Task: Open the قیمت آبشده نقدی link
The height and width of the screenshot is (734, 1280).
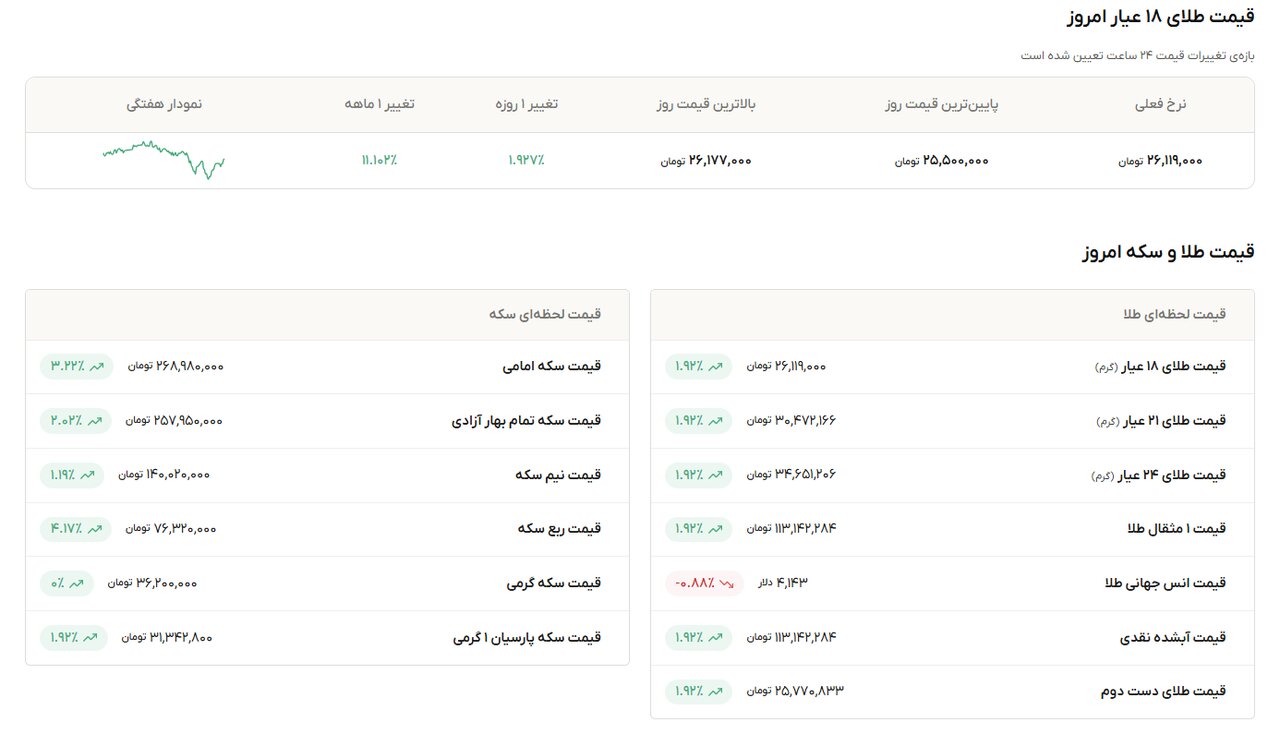Action: point(1173,637)
